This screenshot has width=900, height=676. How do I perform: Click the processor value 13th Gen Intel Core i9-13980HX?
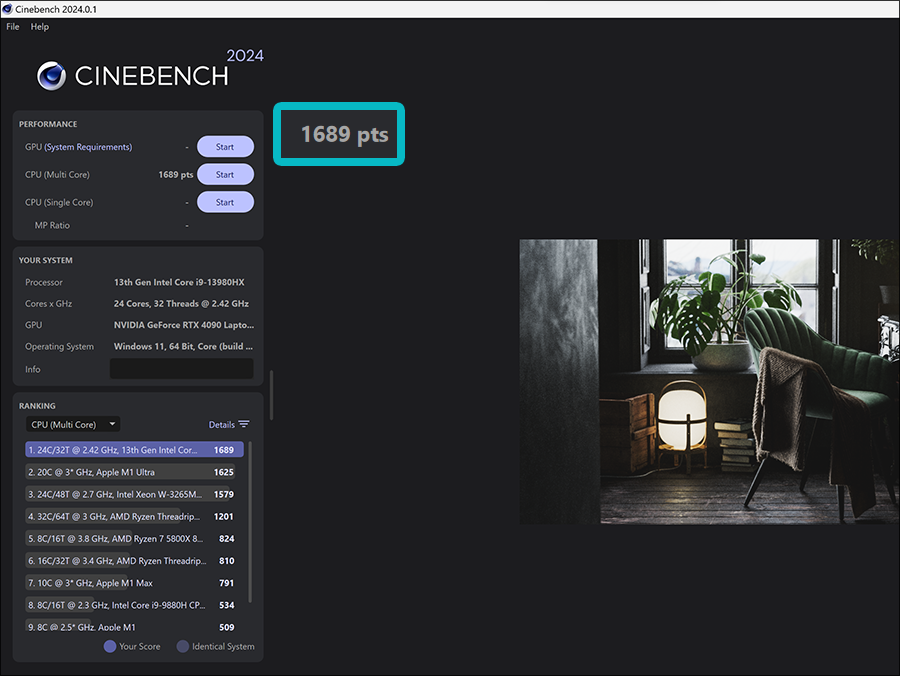tap(179, 282)
